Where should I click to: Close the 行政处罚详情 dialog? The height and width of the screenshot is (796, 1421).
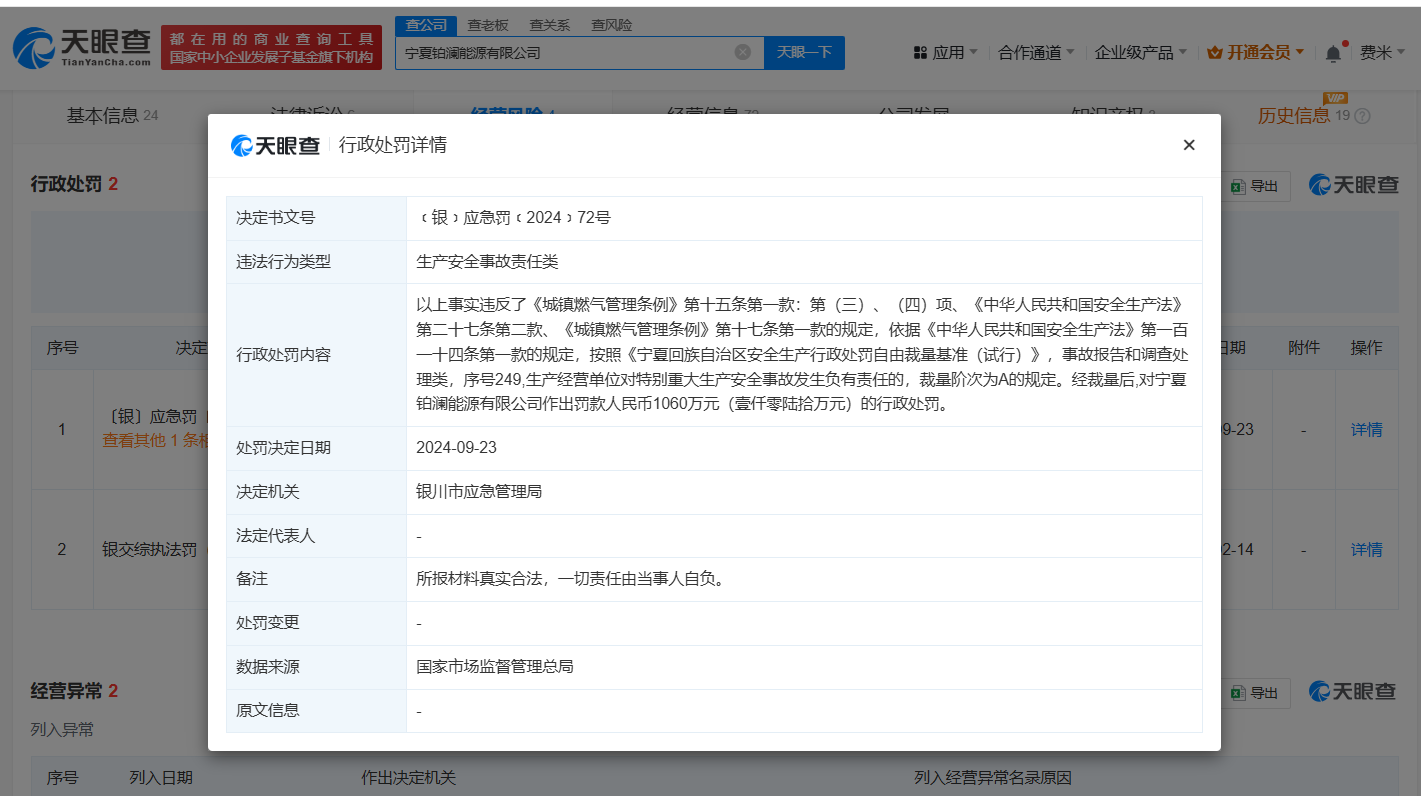pos(1189,145)
